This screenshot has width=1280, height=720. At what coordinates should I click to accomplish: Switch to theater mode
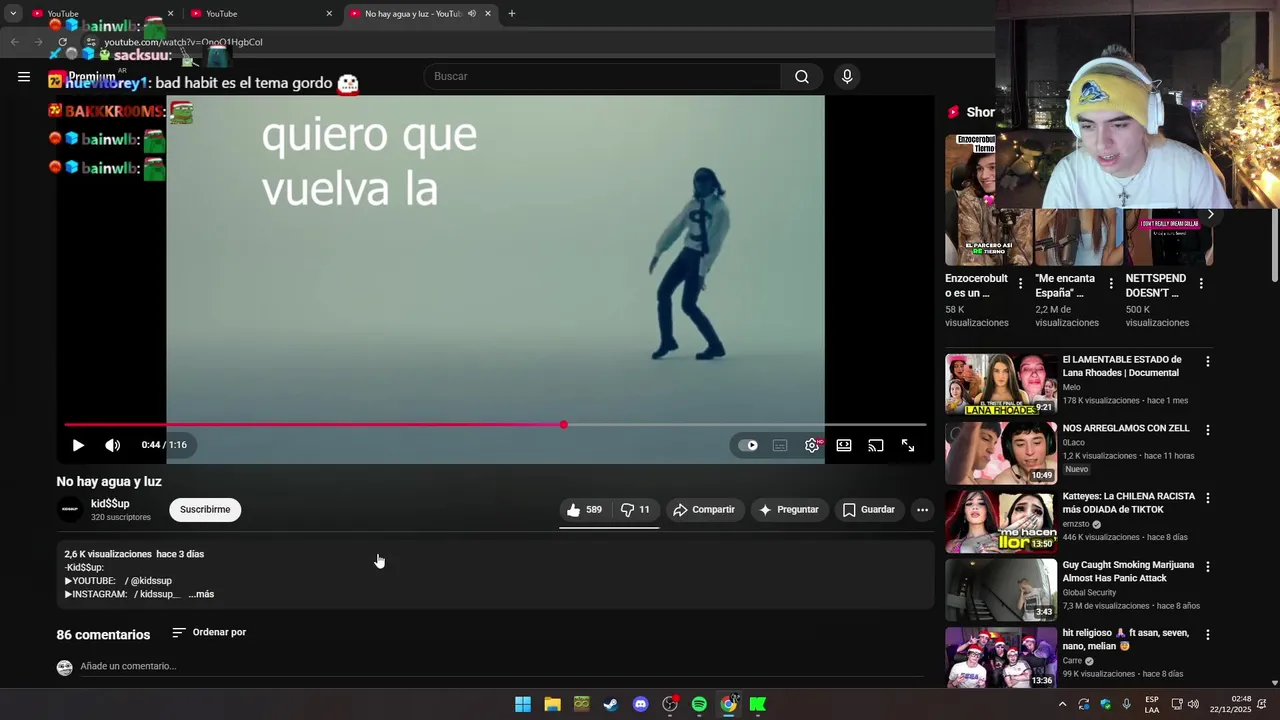tap(844, 445)
